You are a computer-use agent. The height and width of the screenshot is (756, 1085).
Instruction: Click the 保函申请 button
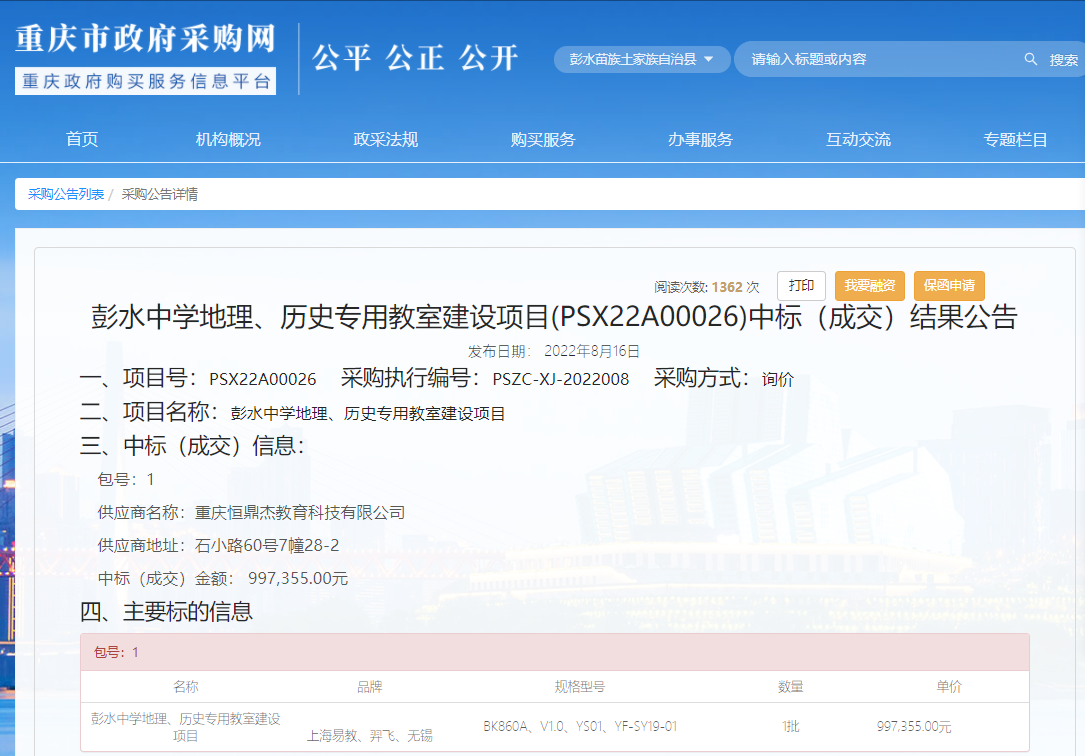(x=949, y=286)
